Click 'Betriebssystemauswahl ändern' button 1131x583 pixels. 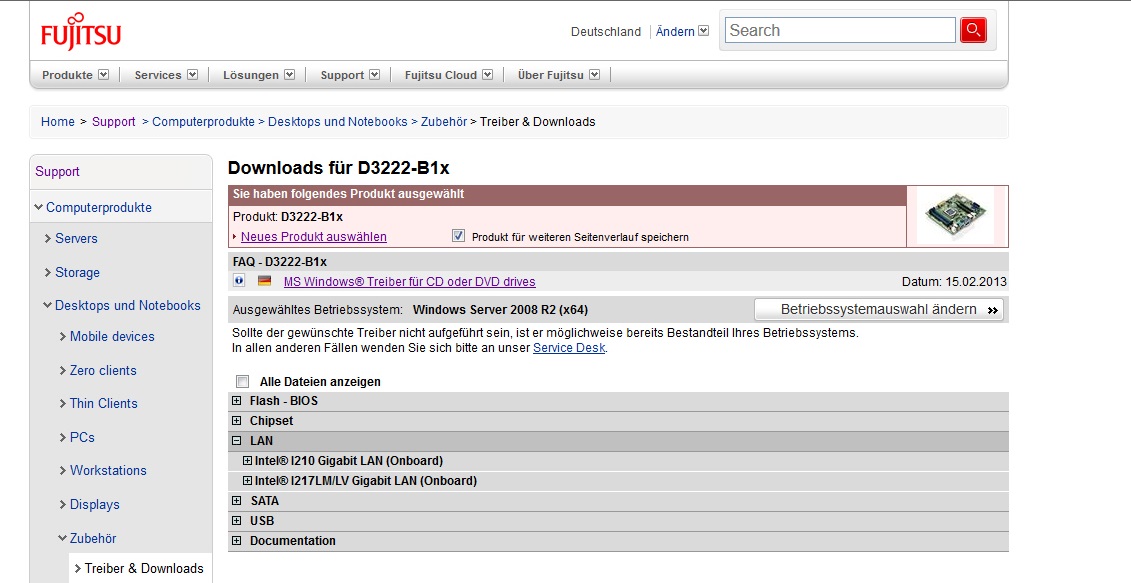879,310
